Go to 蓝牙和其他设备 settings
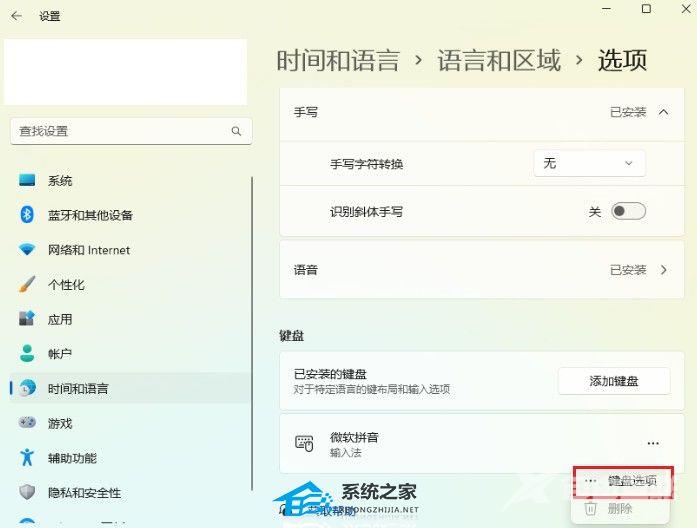 (x=131, y=215)
